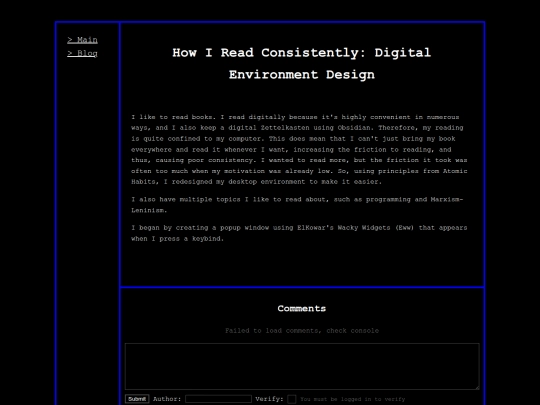The height and width of the screenshot is (405, 540).
Task: Click the paragraph about ElKowar's Wacky Widgets
Action: pyautogui.click(x=299, y=233)
